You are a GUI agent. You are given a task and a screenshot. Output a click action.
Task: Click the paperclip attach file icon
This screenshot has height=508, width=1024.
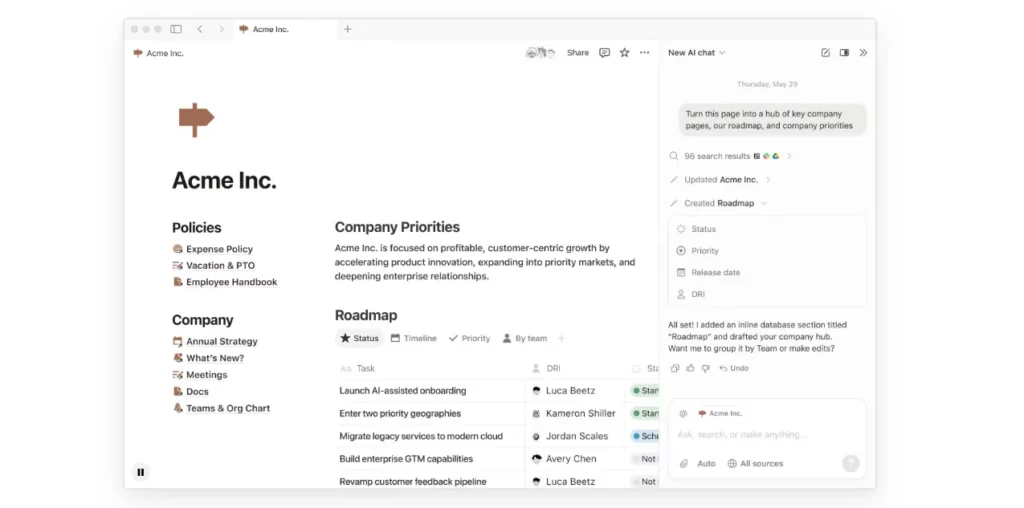[x=684, y=464]
